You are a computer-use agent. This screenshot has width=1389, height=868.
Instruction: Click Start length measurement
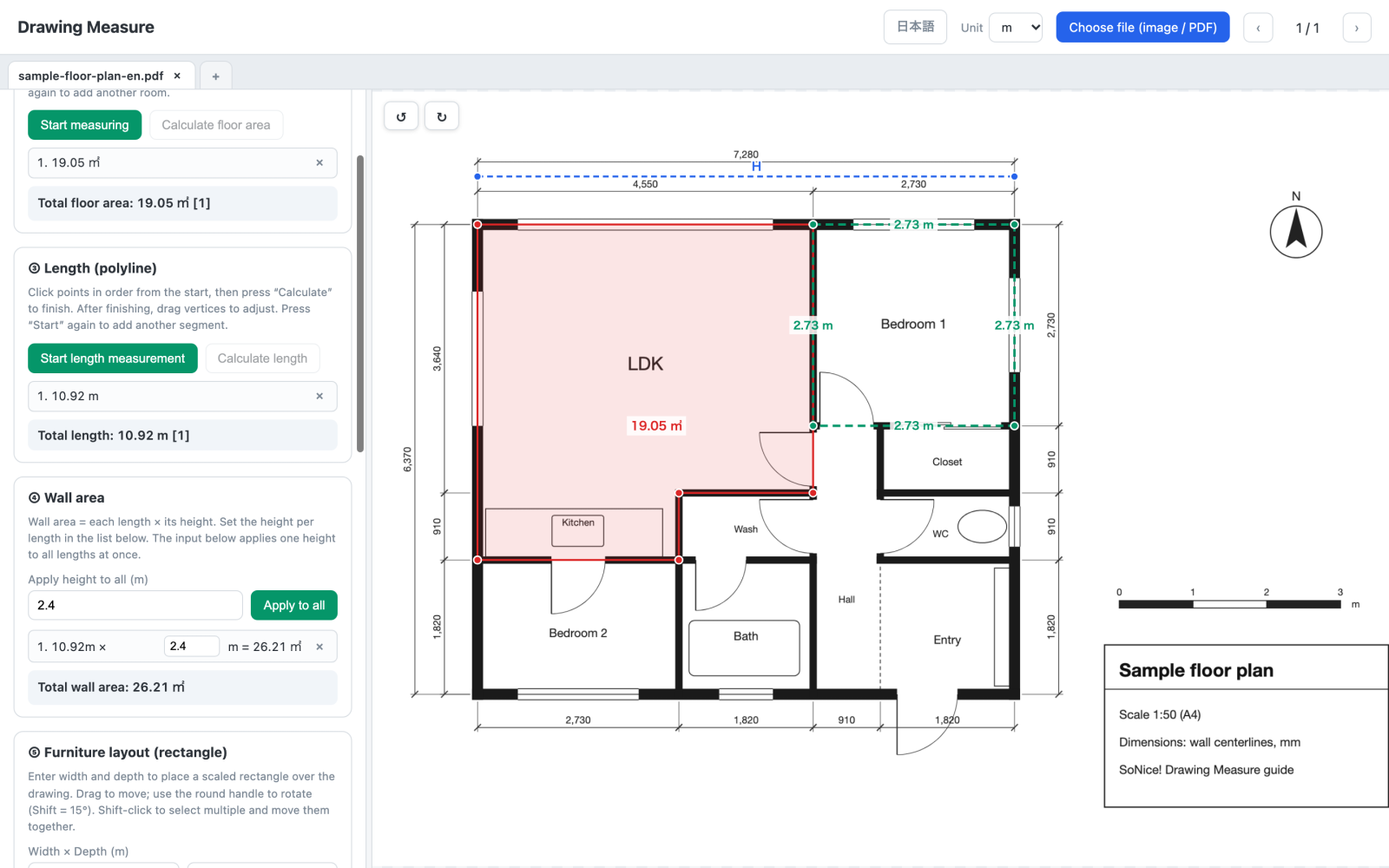(x=113, y=358)
